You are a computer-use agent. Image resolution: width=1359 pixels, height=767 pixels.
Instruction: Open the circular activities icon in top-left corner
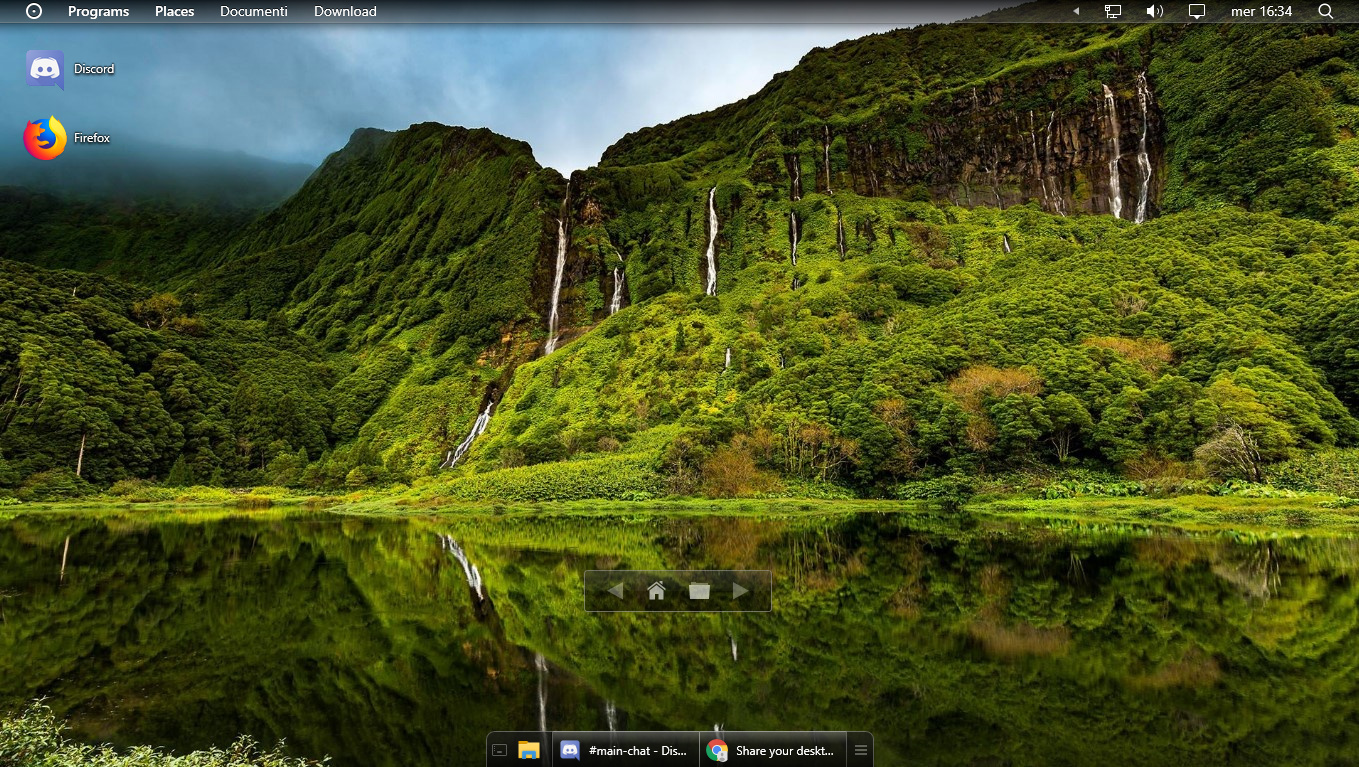click(34, 11)
